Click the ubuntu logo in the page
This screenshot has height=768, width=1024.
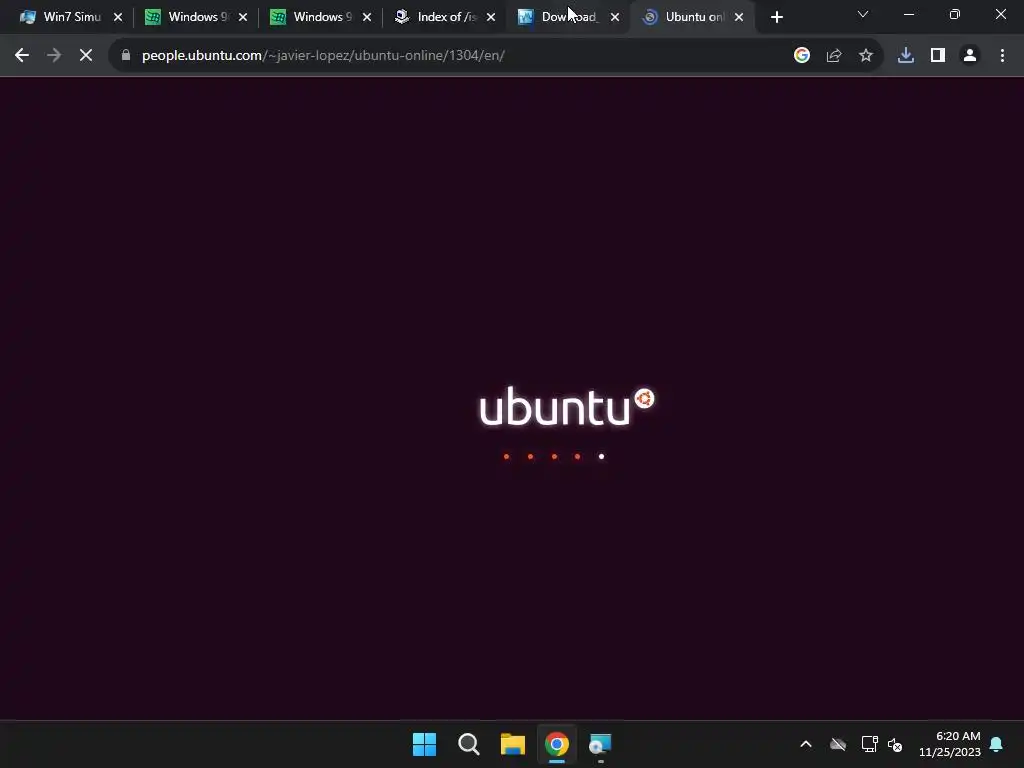pyautogui.click(x=567, y=406)
